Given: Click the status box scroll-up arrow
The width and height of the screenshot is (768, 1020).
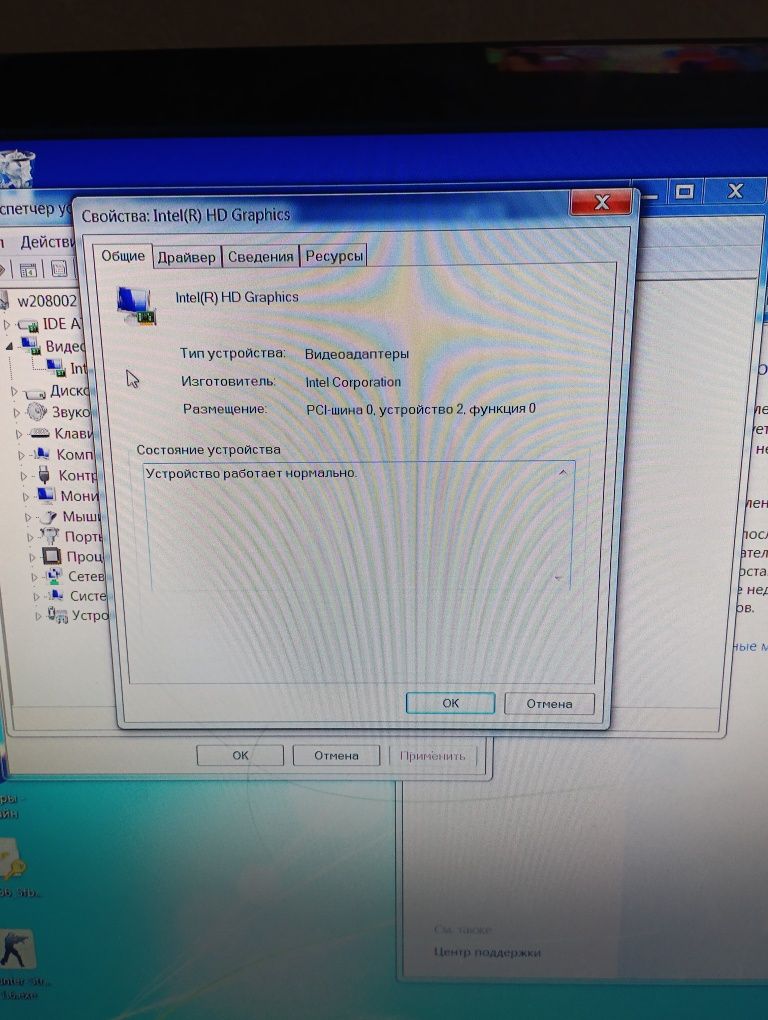Looking at the screenshot, I should pyautogui.click(x=563, y=473).
